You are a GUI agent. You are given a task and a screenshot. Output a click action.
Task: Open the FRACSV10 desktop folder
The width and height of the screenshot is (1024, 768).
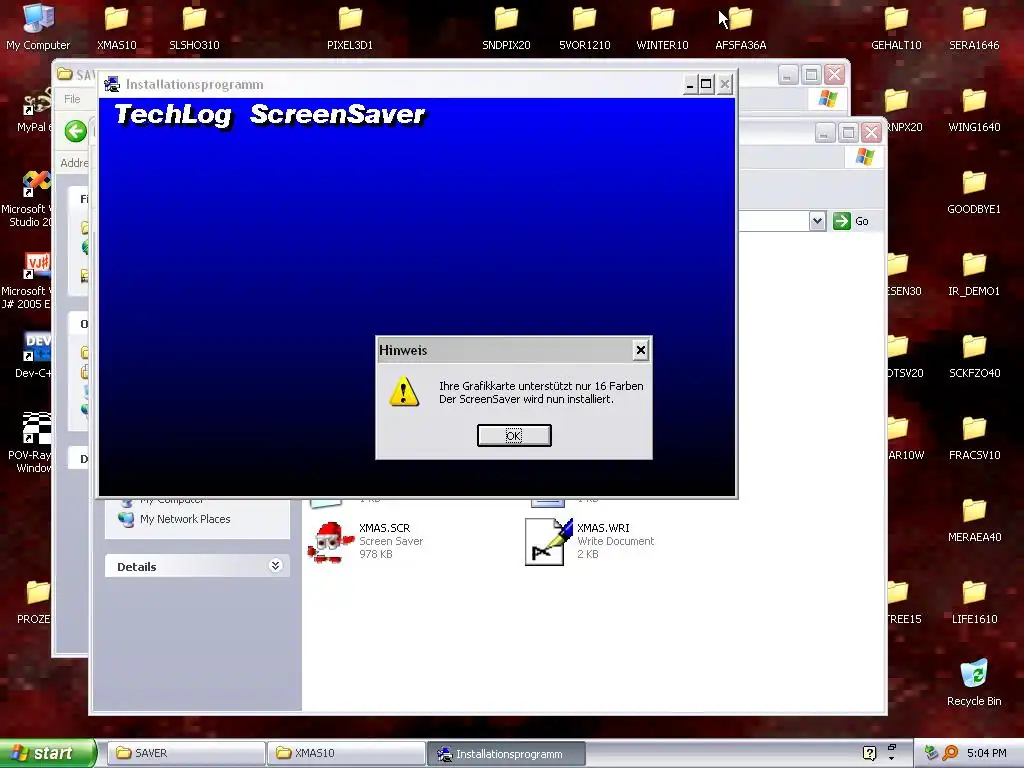pyautogui.click(x=974, y=438)
